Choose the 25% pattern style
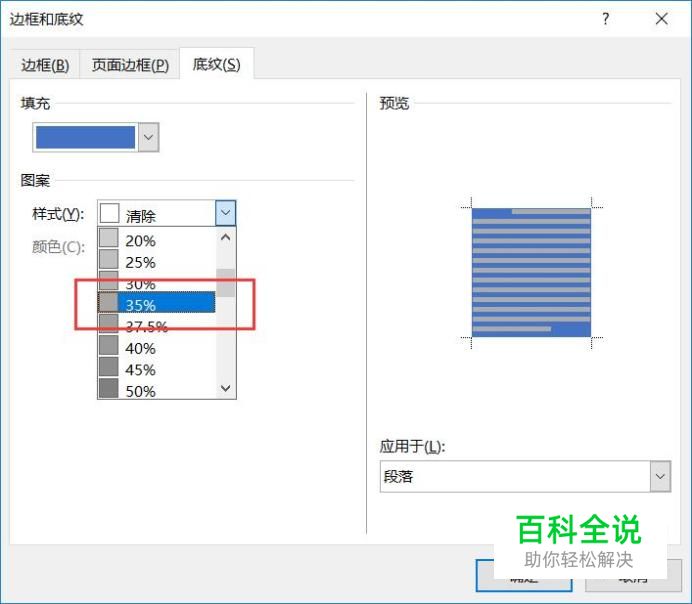This screenshot has width=692, height=604. coord(157,262)
